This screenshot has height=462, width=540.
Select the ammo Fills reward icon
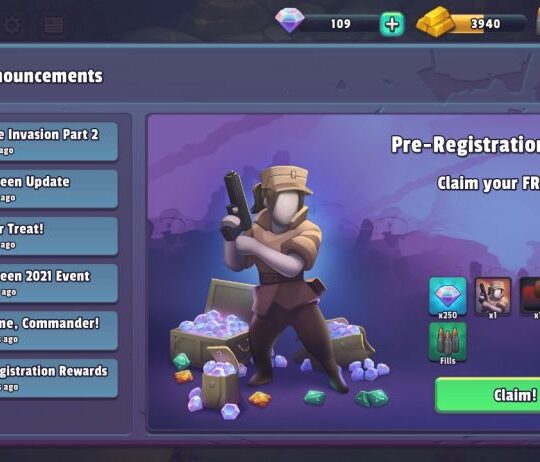pos(448,343)
